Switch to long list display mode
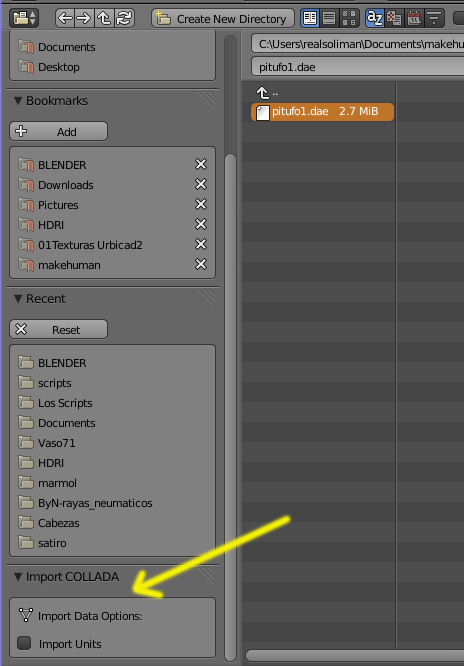The height and width of the screenshot is (666, 464). click(329, 18)
